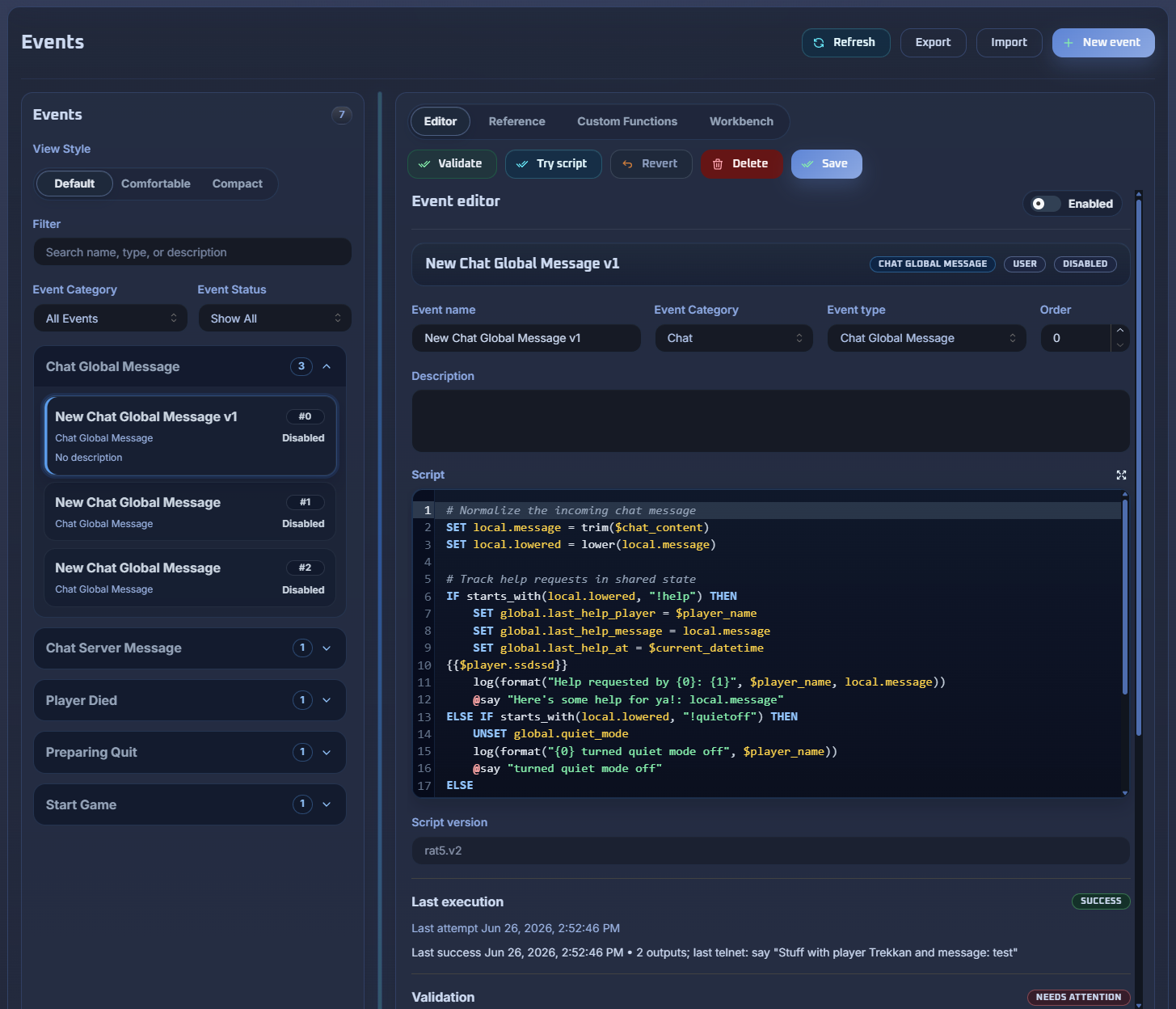The width and height of the screenshot is (1176, 1009).
Task: Open the Workbench tab
Action: point(741,121)
